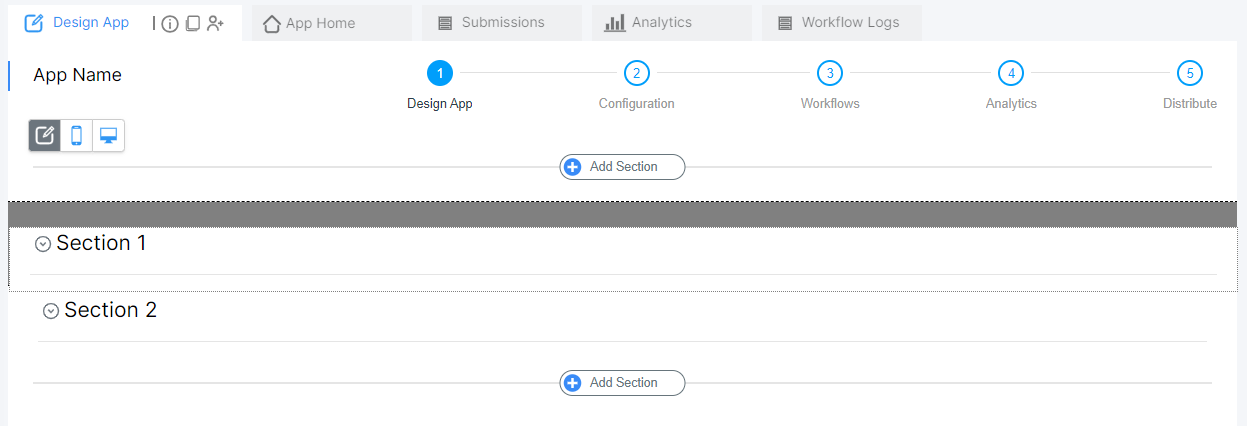Jump to step 4 Analytics

1011,73
